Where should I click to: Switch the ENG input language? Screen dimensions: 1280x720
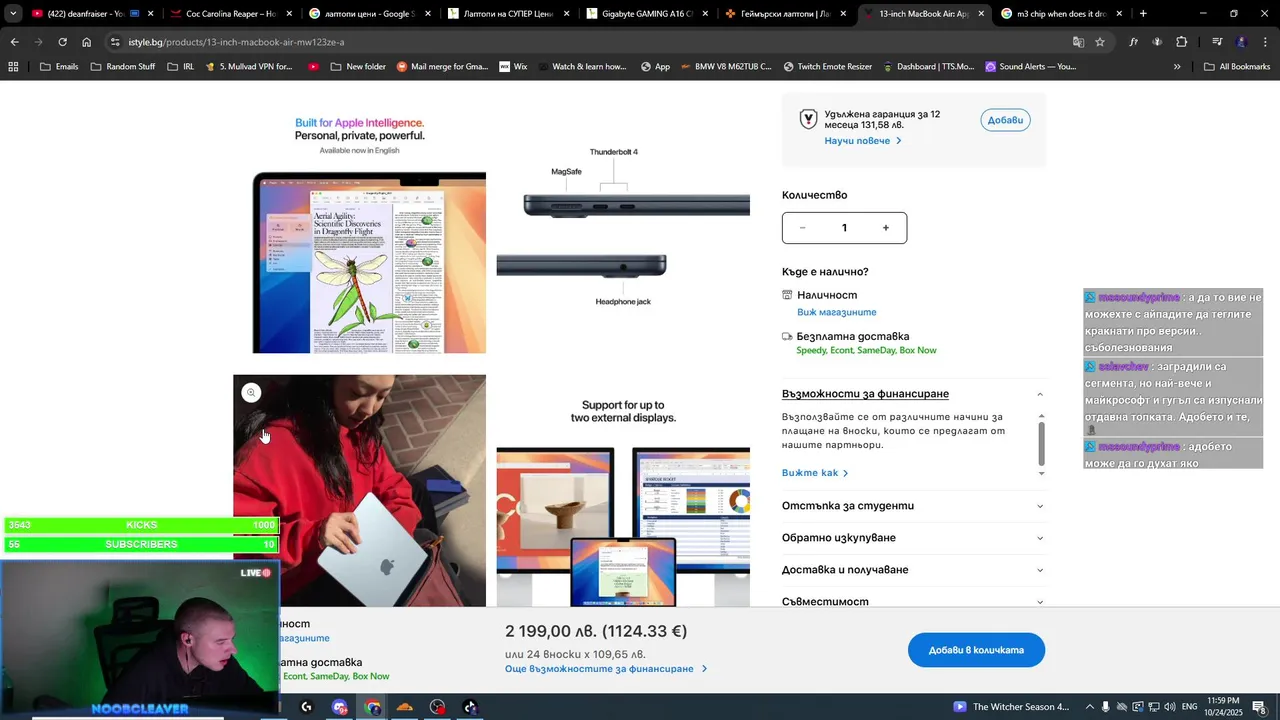coord(1189,707)
